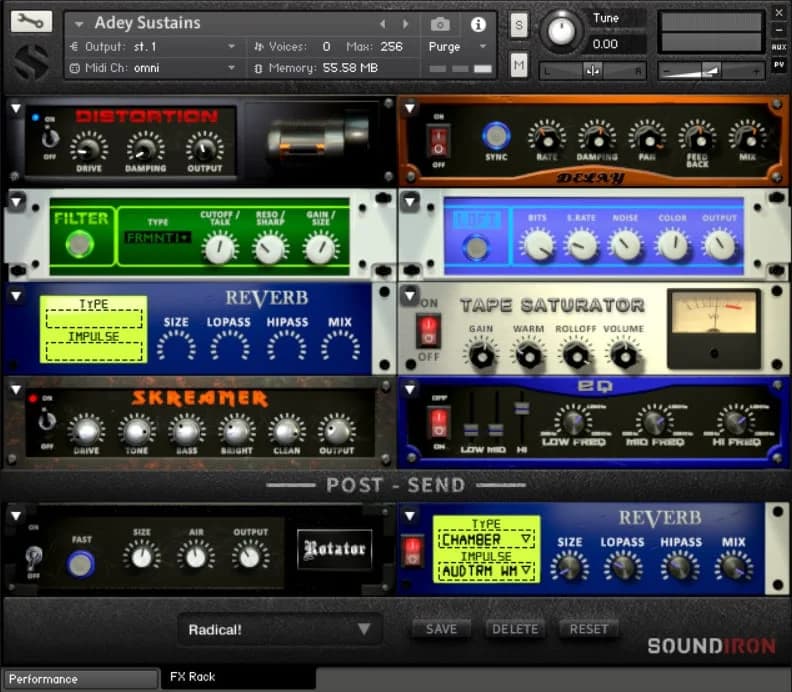Open the instrument info icon
Viewport: 792px width, 692px height.
(x=478, y=24)
